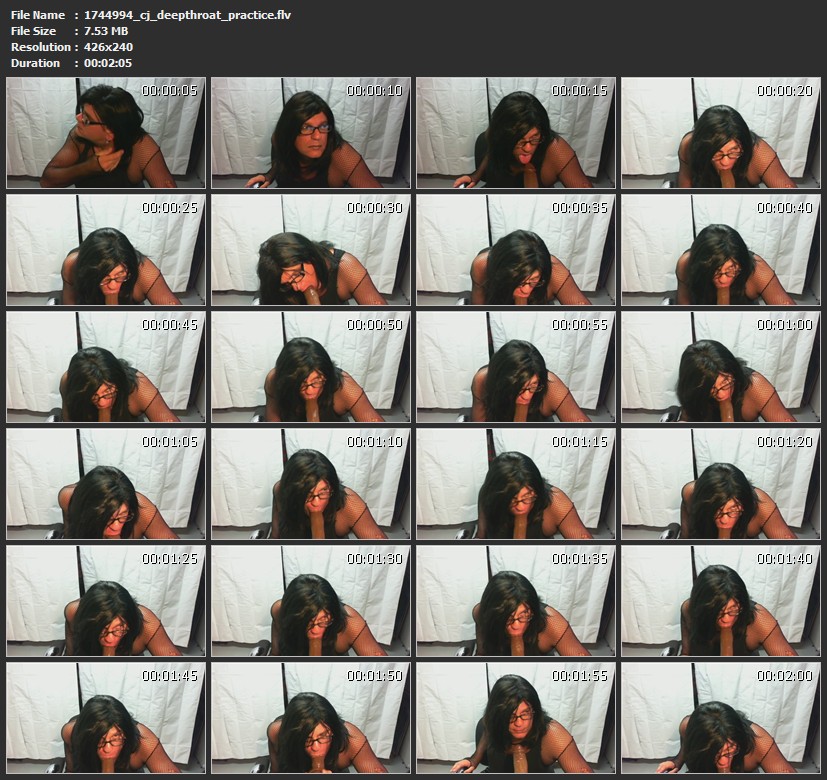The width and height of the screenshot is (827, 780).
Task: Open the 00:00:40 frame thumbnail
Action: coord(721,250)
